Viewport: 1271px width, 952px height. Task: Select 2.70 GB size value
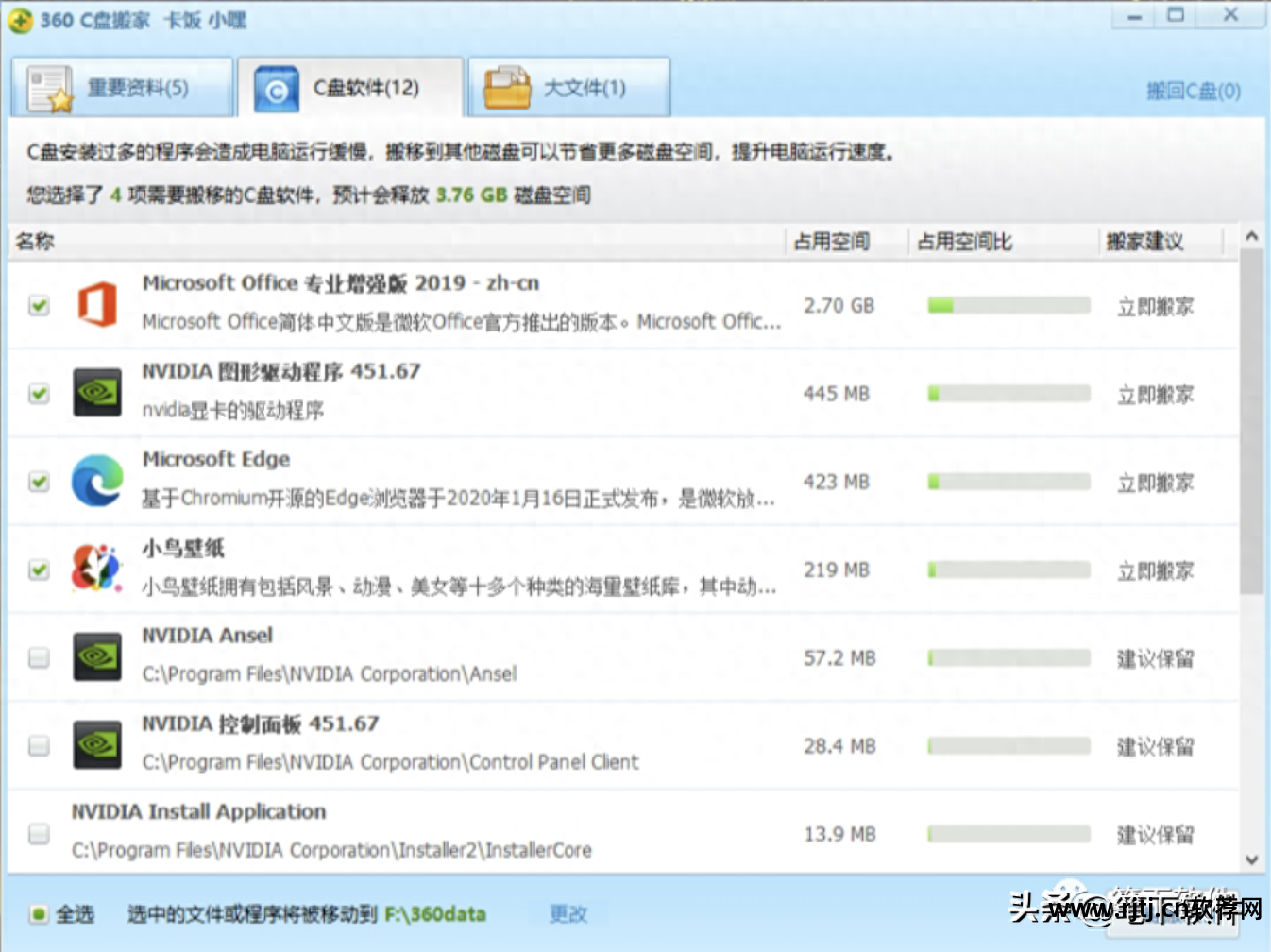839,305
